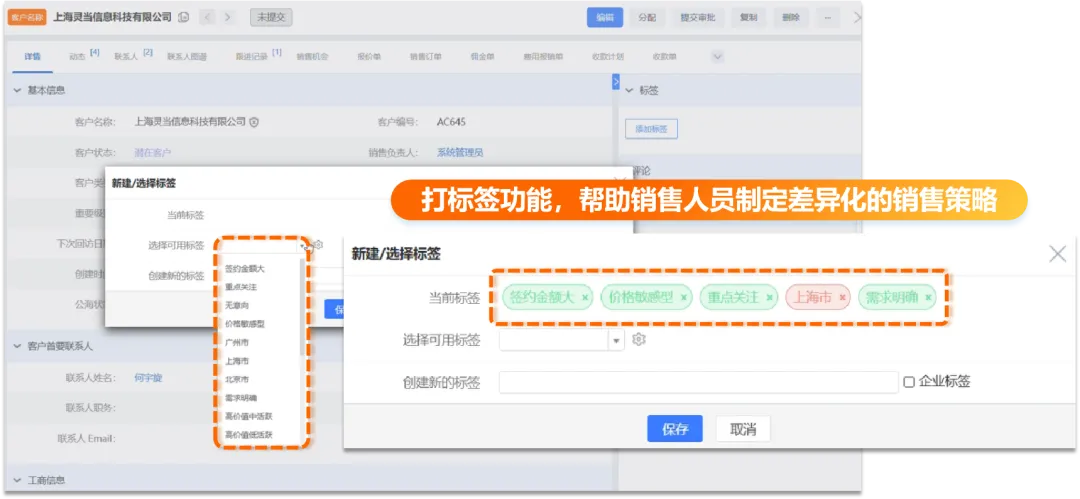Click icon beside customer name in header
Viewport: 1080px width, 499px height.
tap(183, 17)
